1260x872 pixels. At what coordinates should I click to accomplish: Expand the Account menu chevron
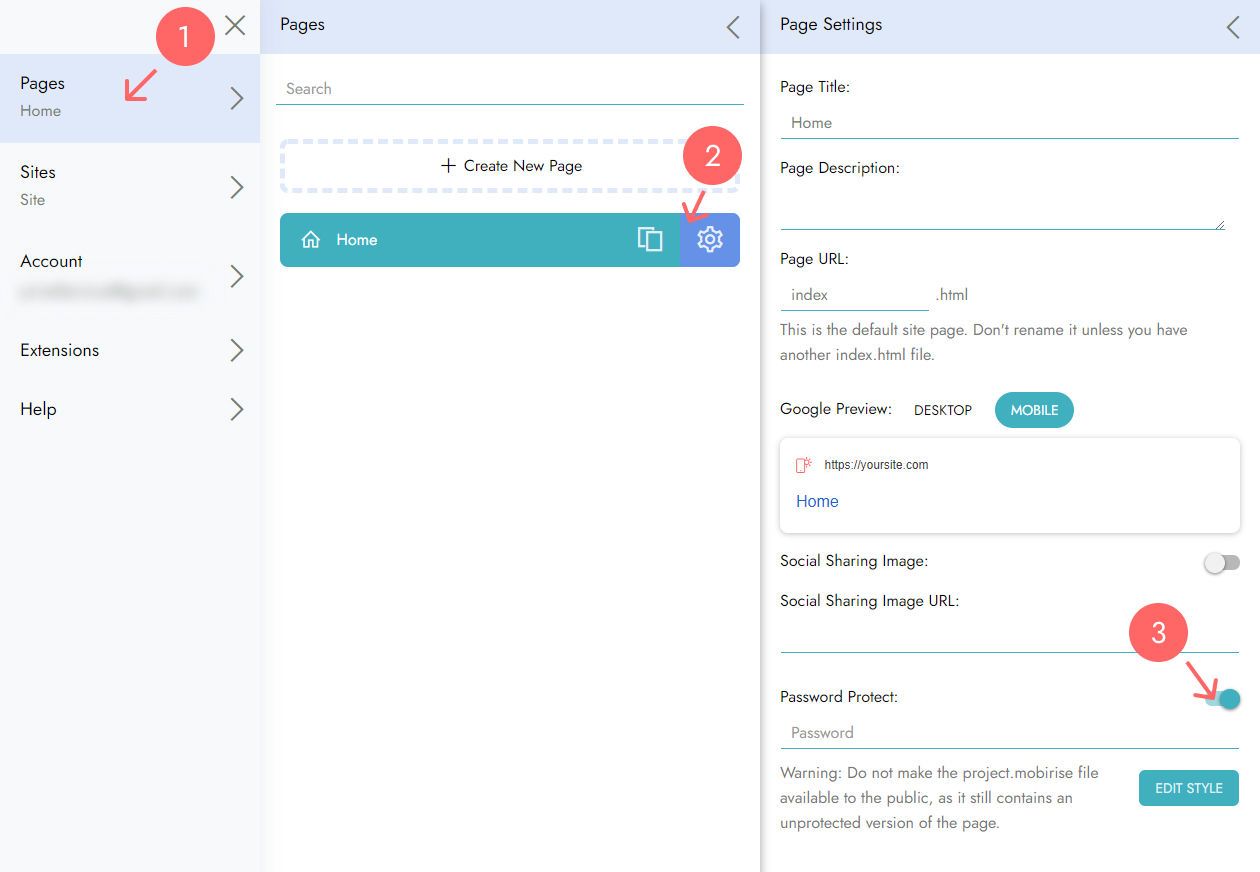click(237, 276)
